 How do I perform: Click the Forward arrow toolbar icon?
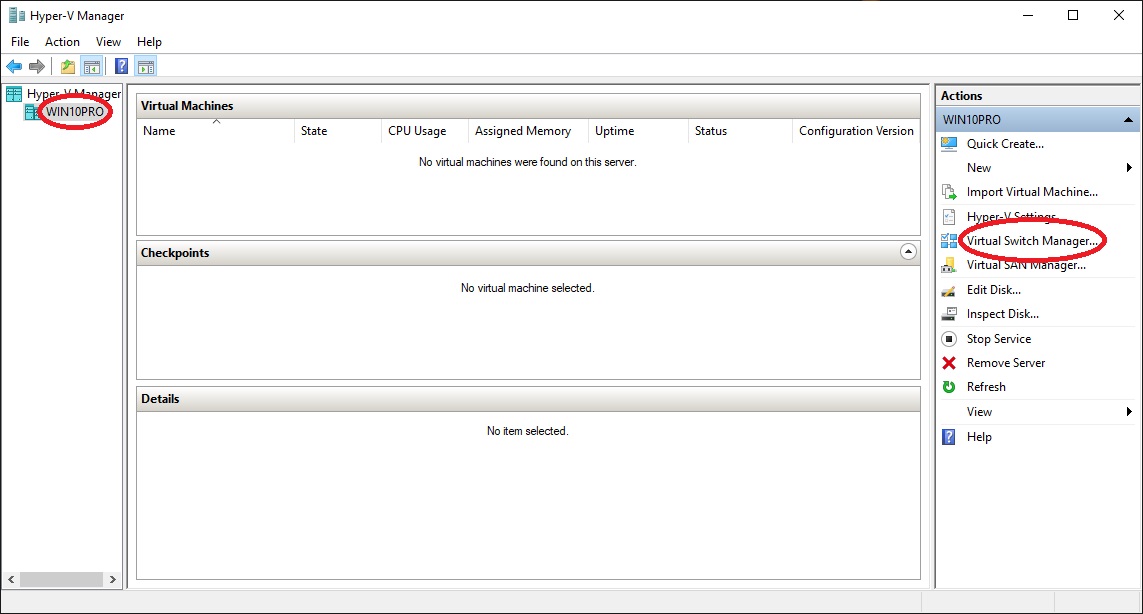pos(37,67)
